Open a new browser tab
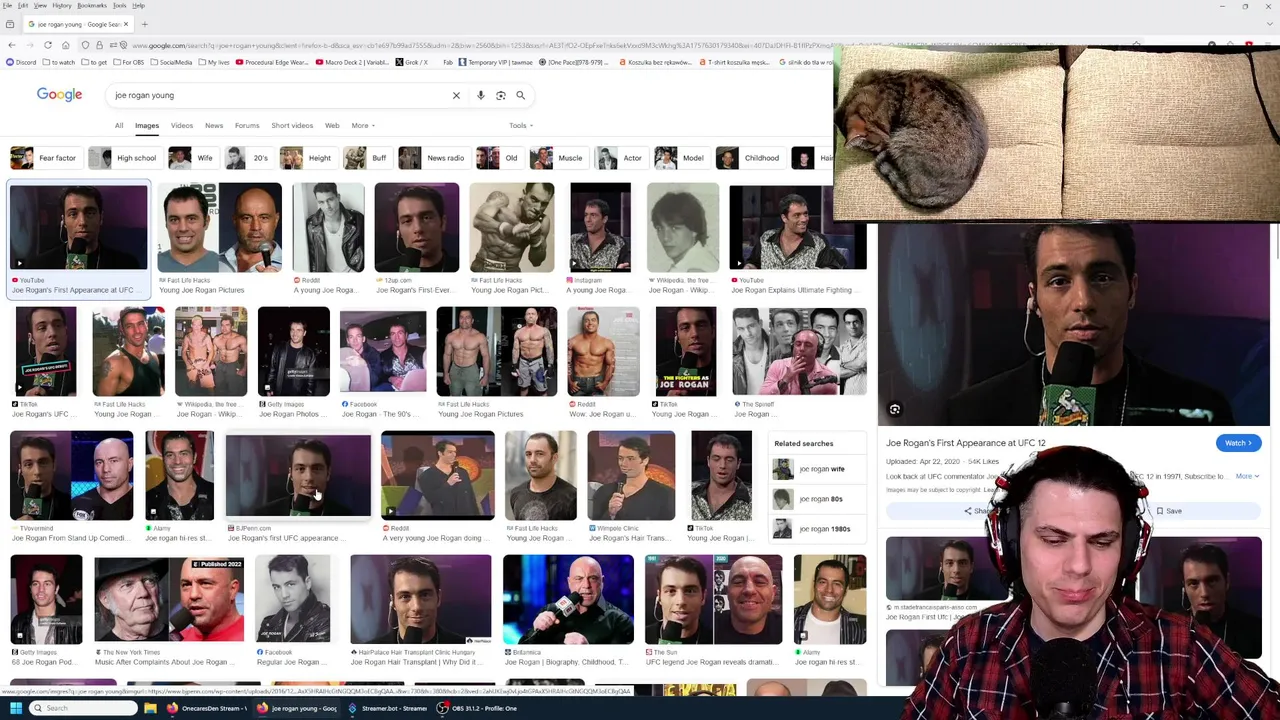 coord(144,24)
